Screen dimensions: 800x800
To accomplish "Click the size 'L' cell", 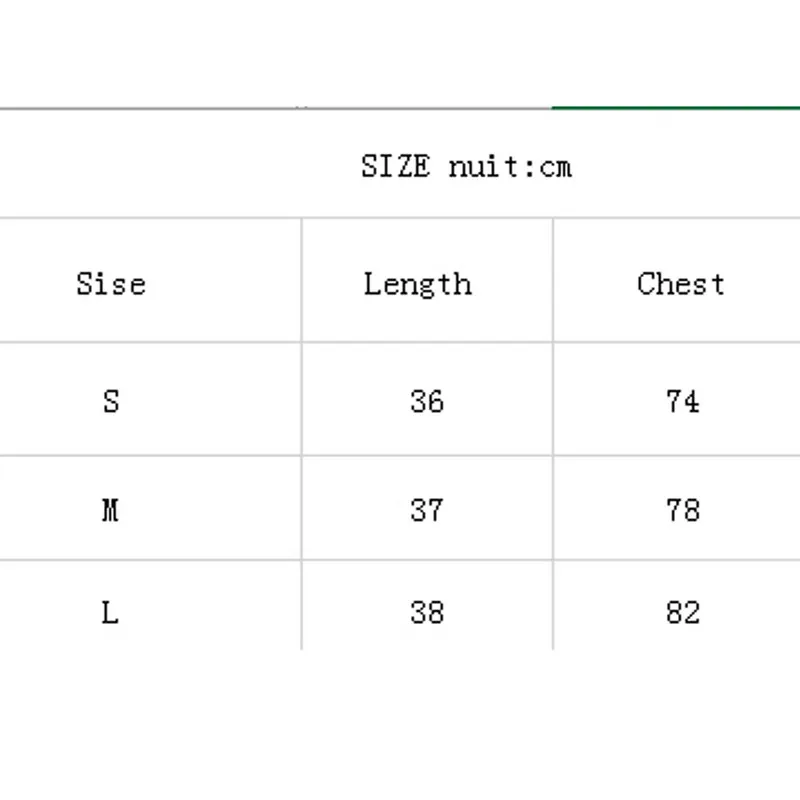I will pos(151,606).
